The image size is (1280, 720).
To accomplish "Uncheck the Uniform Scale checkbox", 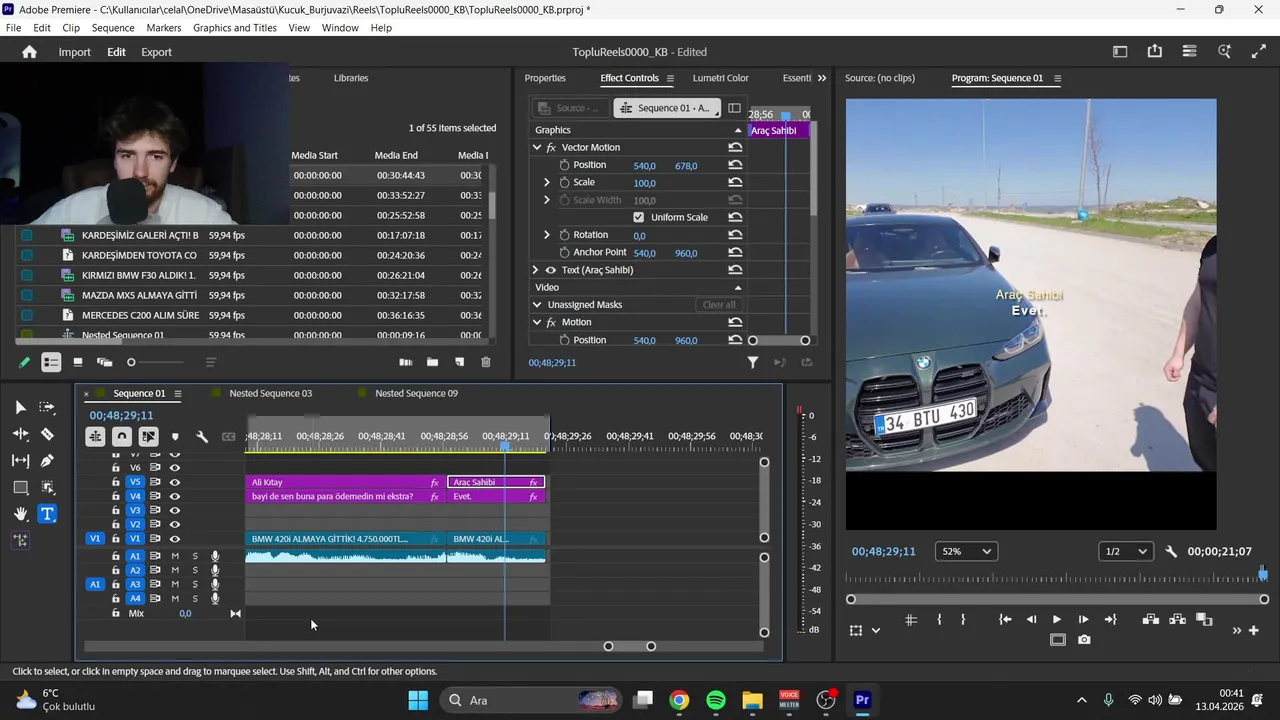I will coord(639,217).
